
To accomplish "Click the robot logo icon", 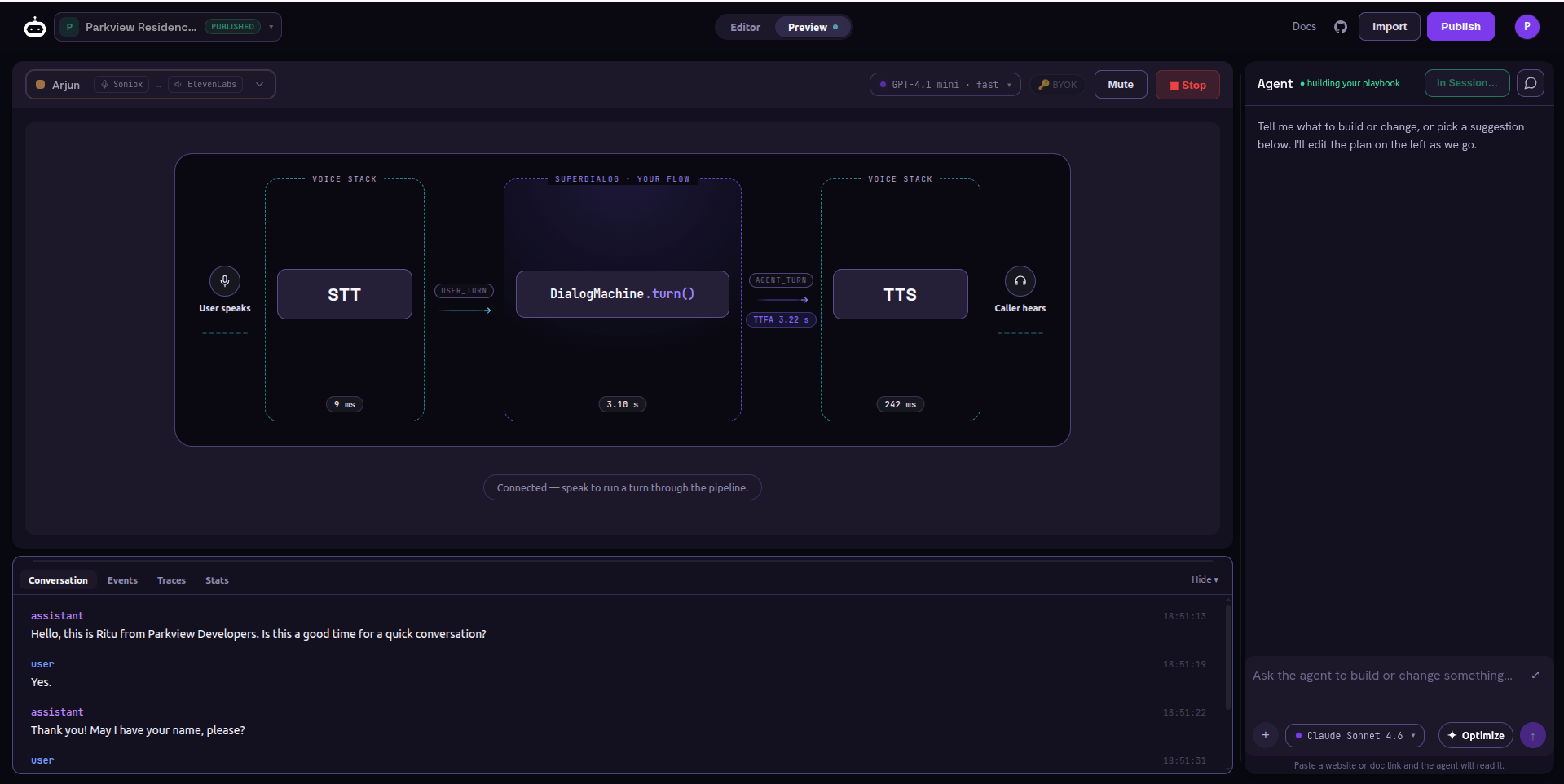I will (x=35, y=27).
